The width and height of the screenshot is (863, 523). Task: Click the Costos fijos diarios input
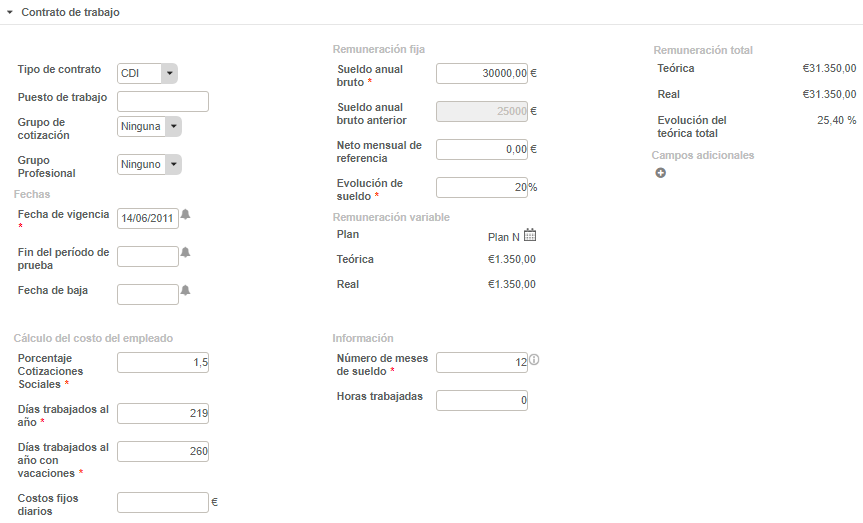(163, 502)
